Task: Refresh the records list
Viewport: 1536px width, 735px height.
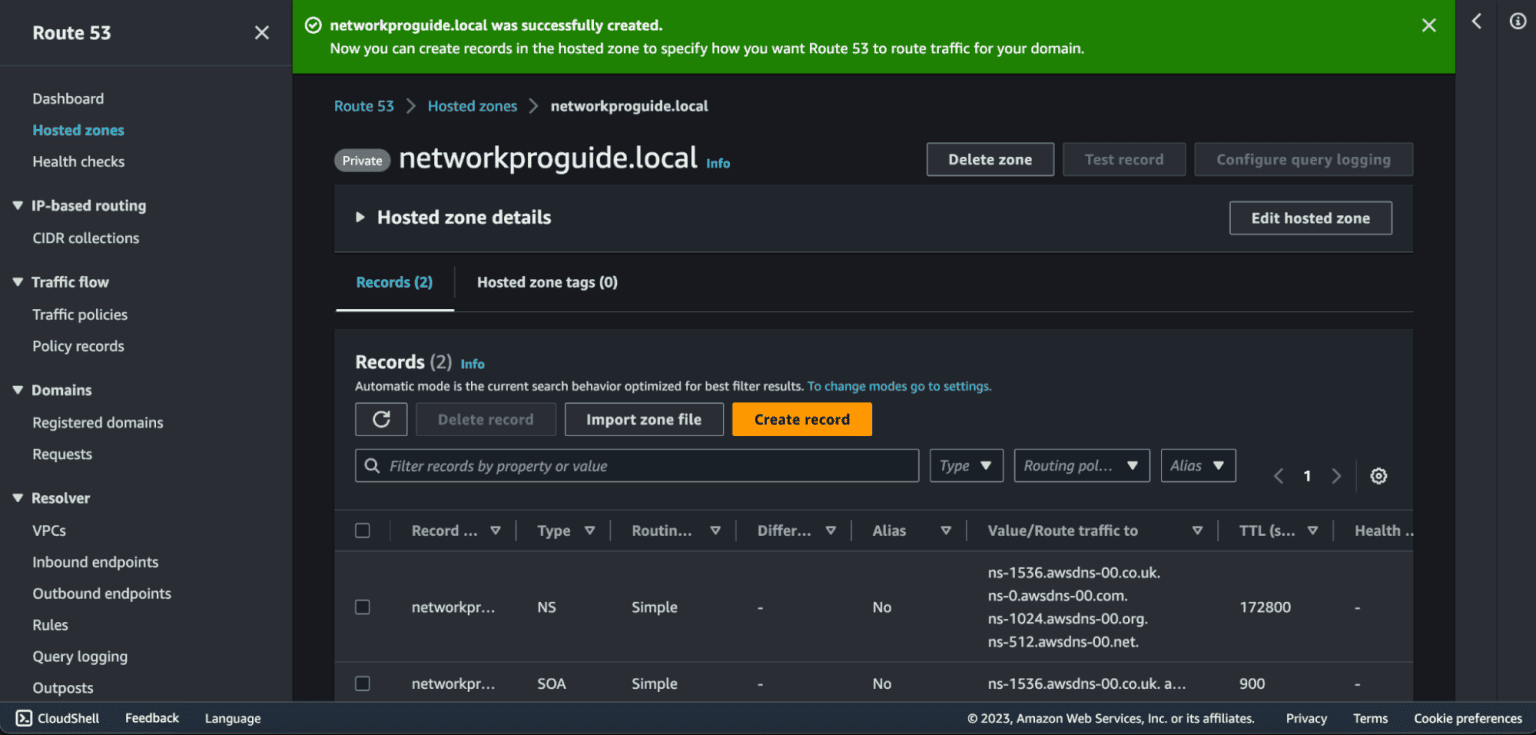Action: click(x=381, y=419)
